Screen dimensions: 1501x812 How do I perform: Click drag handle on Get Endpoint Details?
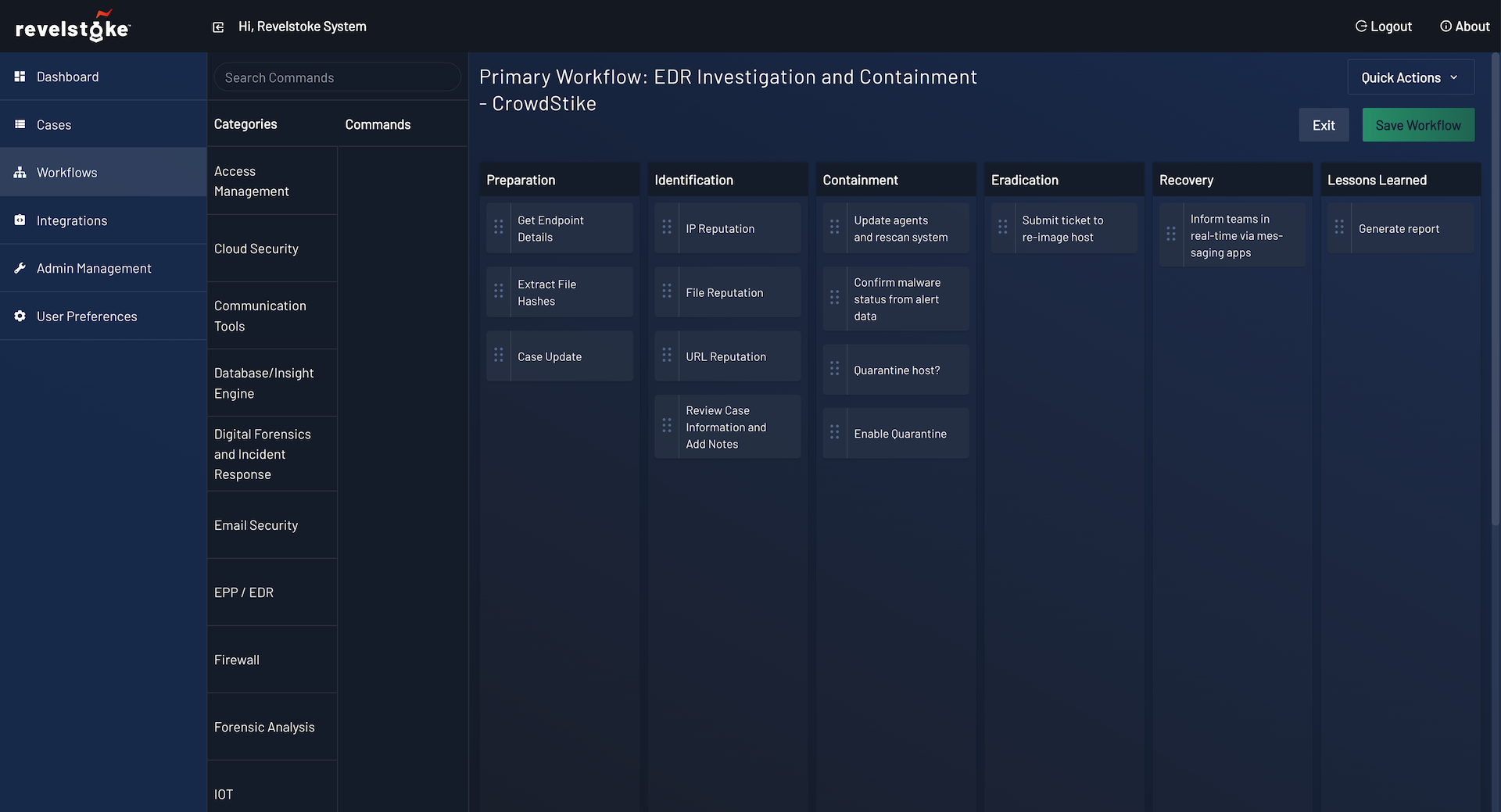499,227
